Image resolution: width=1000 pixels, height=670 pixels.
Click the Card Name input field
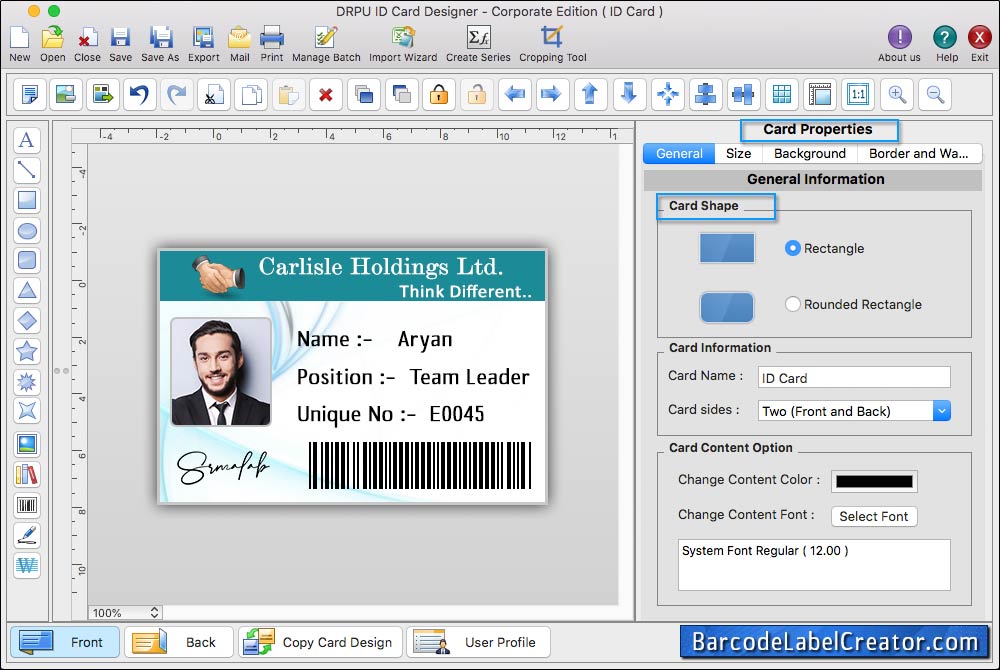coord(854,377)
